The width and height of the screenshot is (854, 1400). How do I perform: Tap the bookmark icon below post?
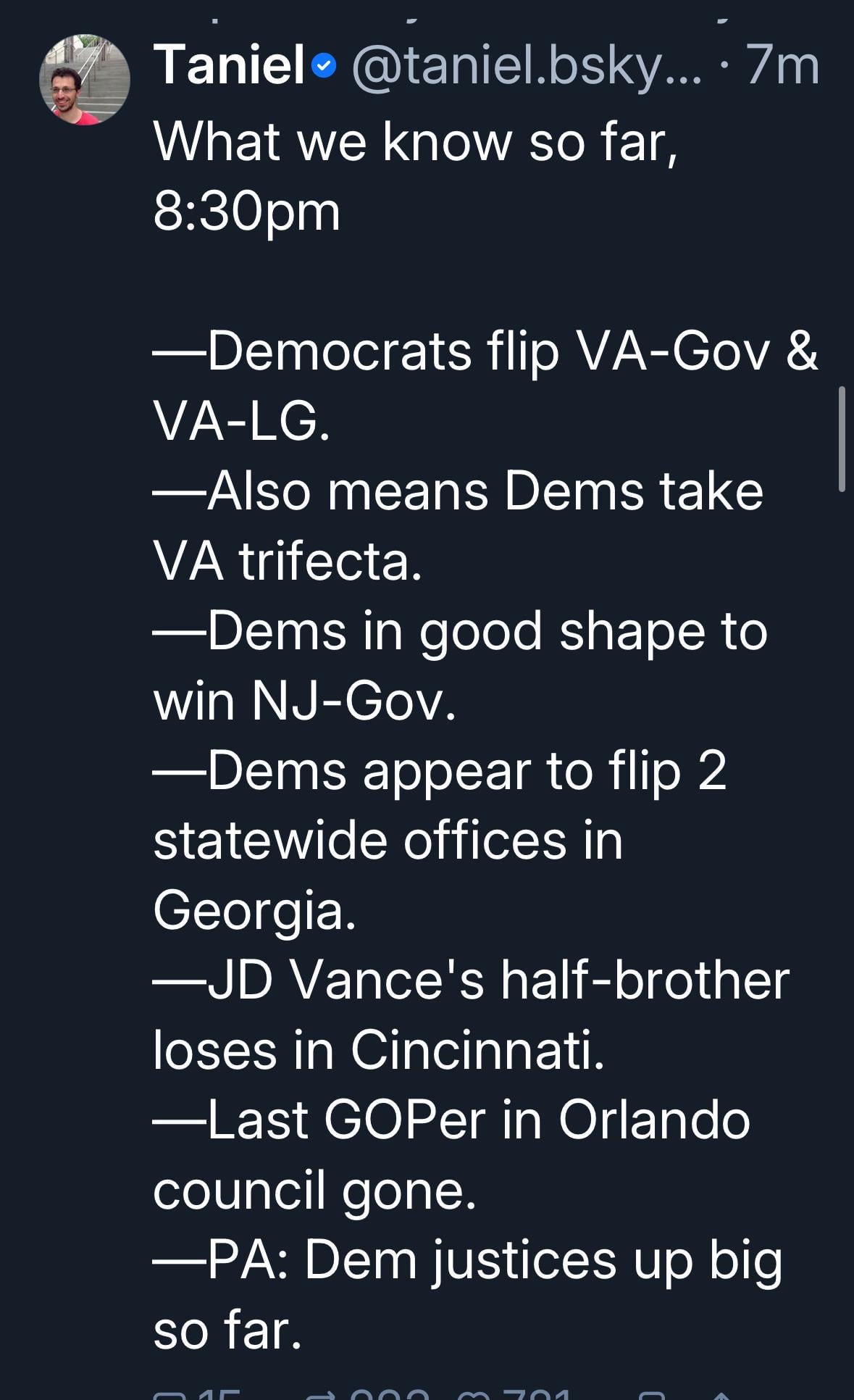[652, 1394]
